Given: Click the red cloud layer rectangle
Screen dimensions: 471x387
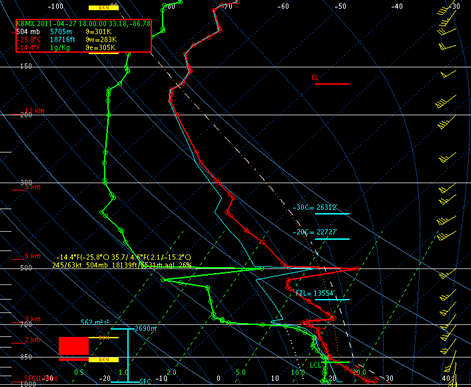Looking at the screenshot, I should (74, 346).
